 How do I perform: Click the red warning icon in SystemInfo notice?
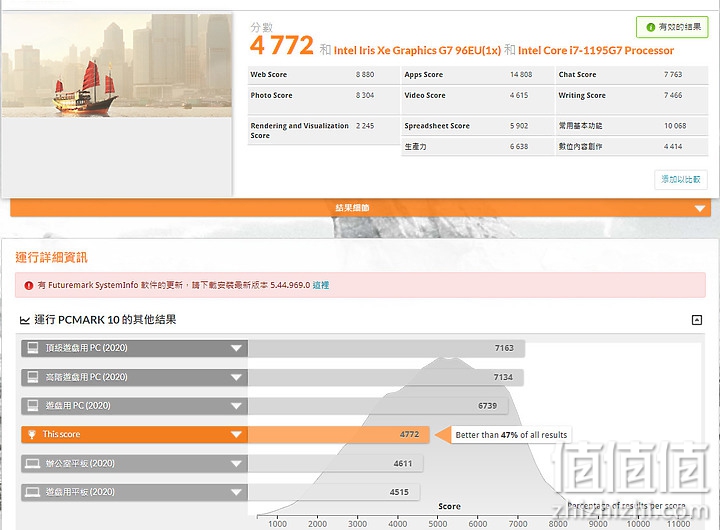28,285
